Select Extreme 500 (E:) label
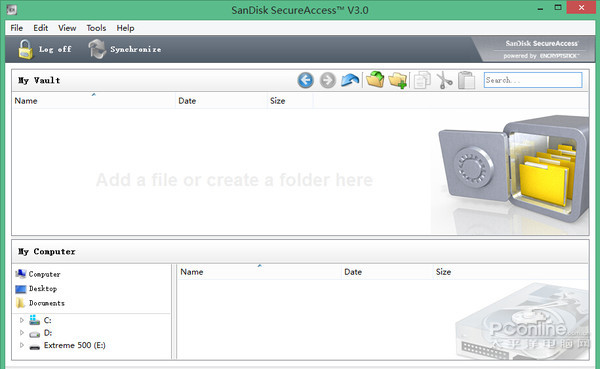The image size is (600, 369). (75, 345)
